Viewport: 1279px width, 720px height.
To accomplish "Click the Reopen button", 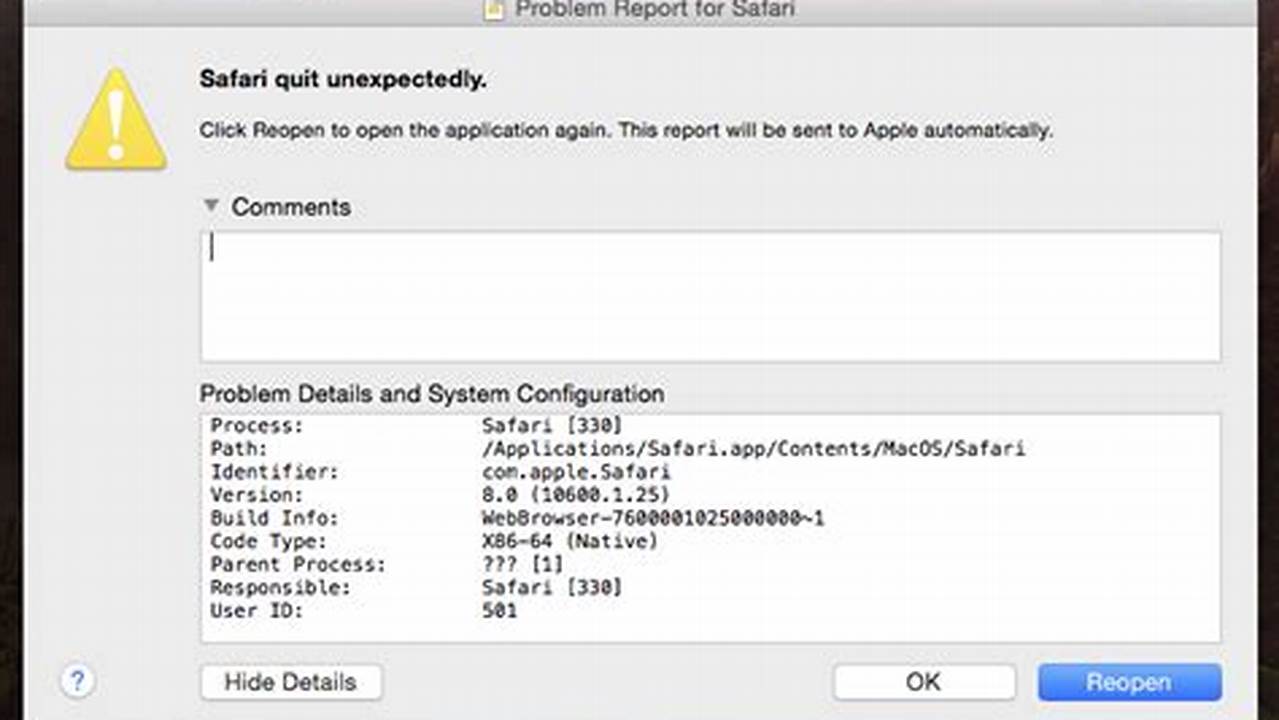I will click(1129, 682).
